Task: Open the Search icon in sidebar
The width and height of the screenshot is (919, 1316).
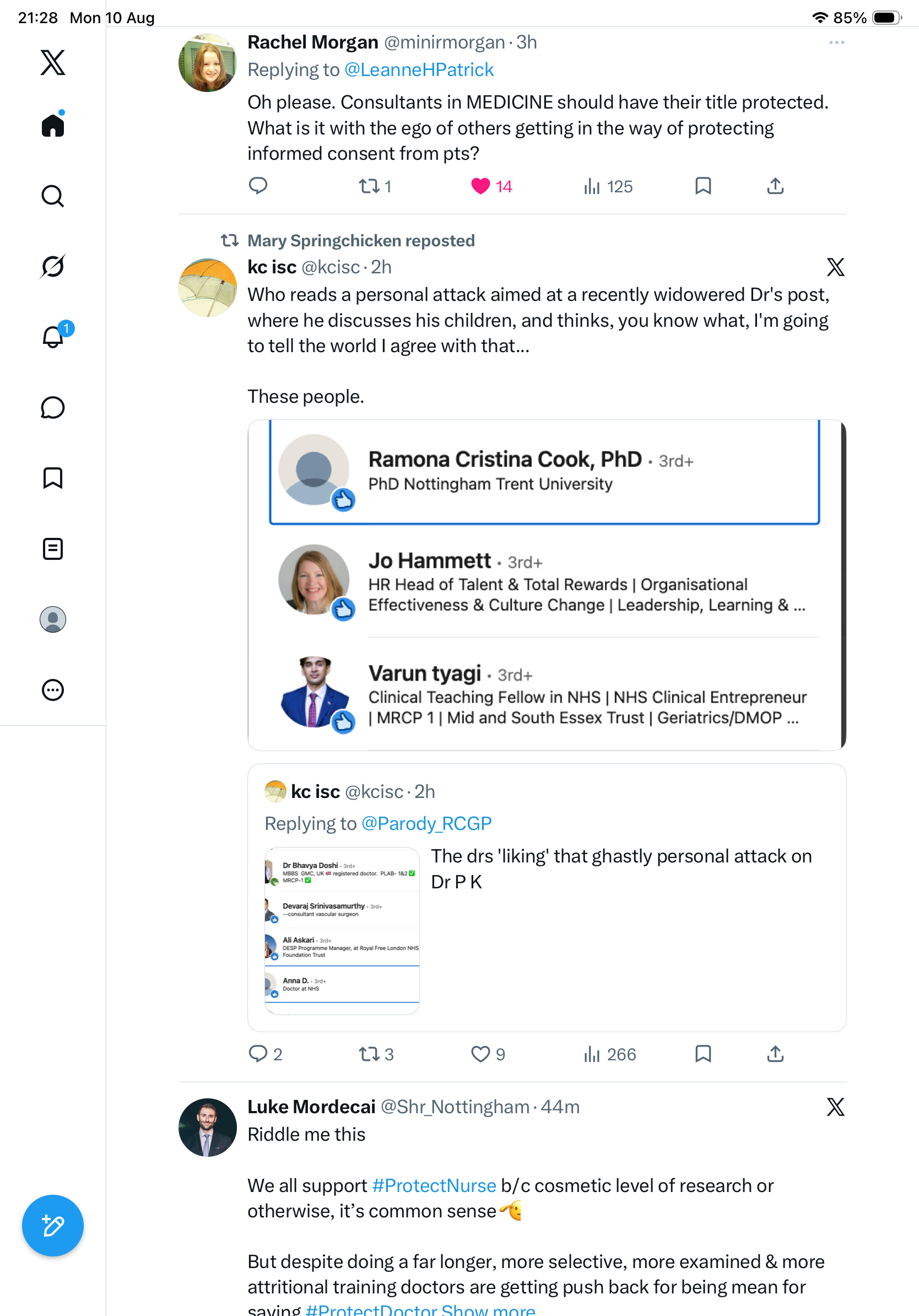Action: 53,196
